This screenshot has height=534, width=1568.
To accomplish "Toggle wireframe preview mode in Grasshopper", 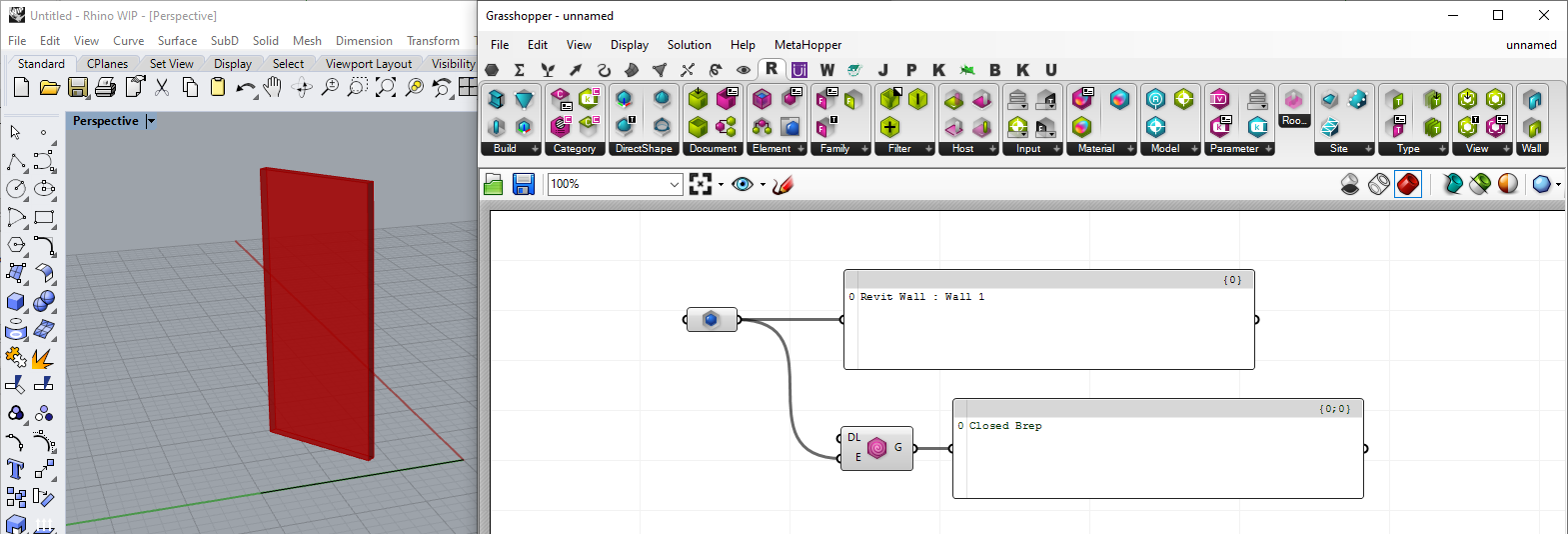I will click(1379, 184).
